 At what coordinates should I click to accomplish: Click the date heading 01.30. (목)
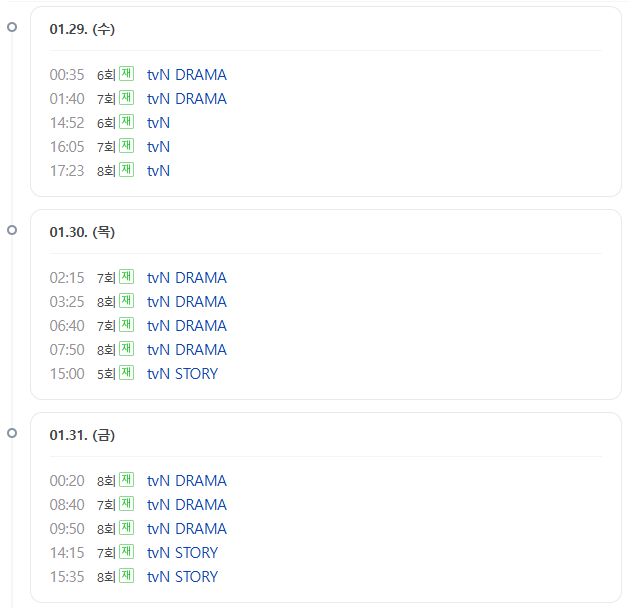pos(82,232)
